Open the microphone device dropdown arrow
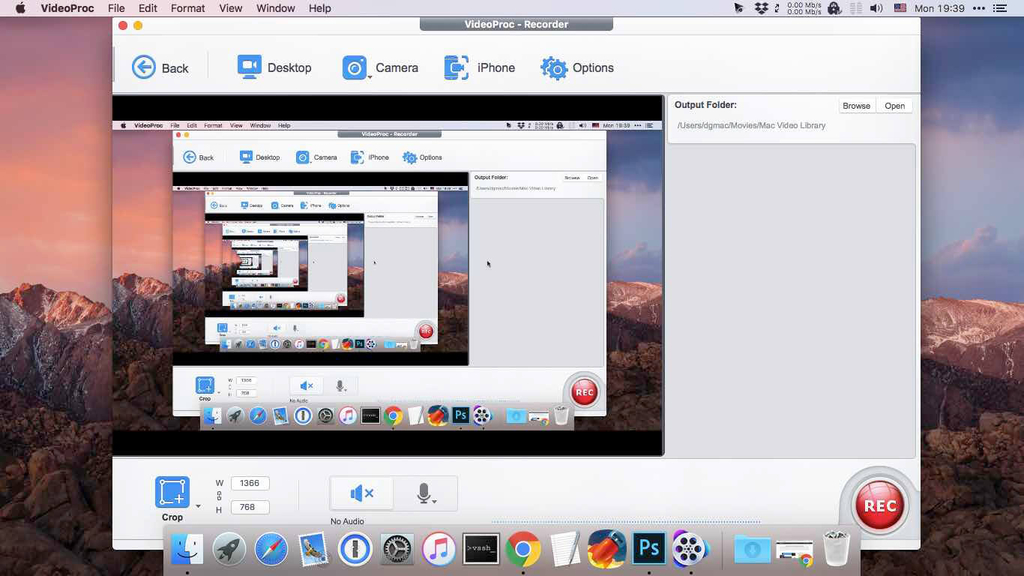Screen dimensions: 1024x576 [x=435, y=501]
